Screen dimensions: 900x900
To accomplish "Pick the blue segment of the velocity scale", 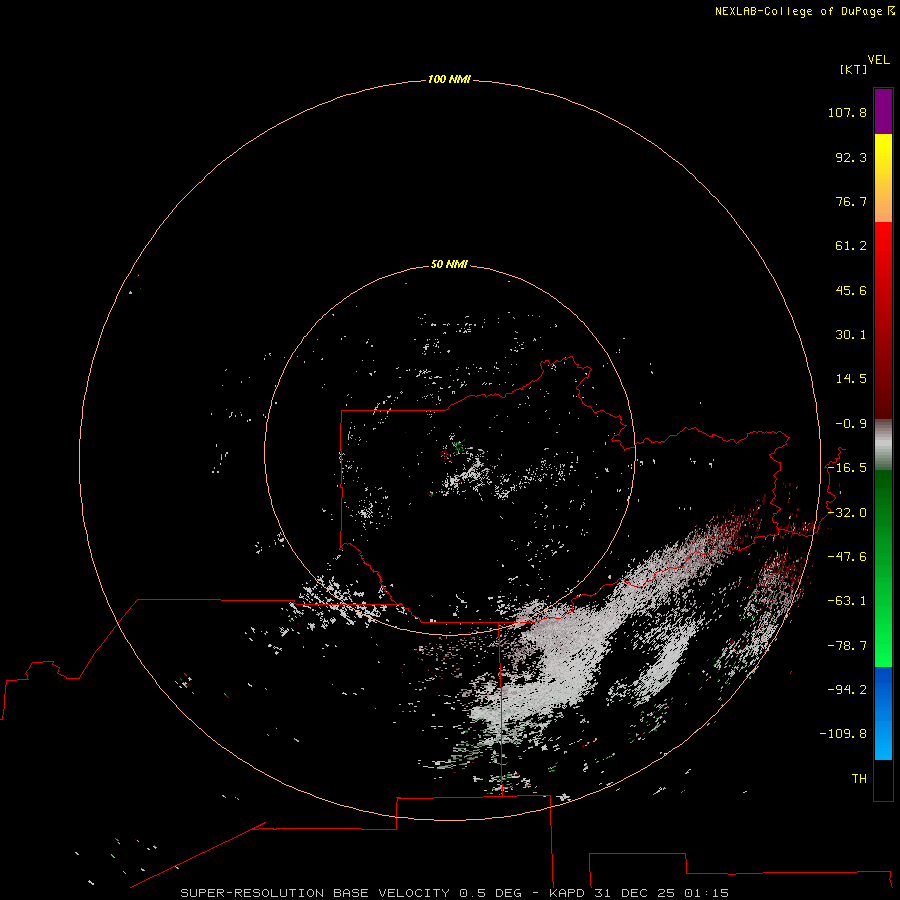I will click(x=883, y=713).
